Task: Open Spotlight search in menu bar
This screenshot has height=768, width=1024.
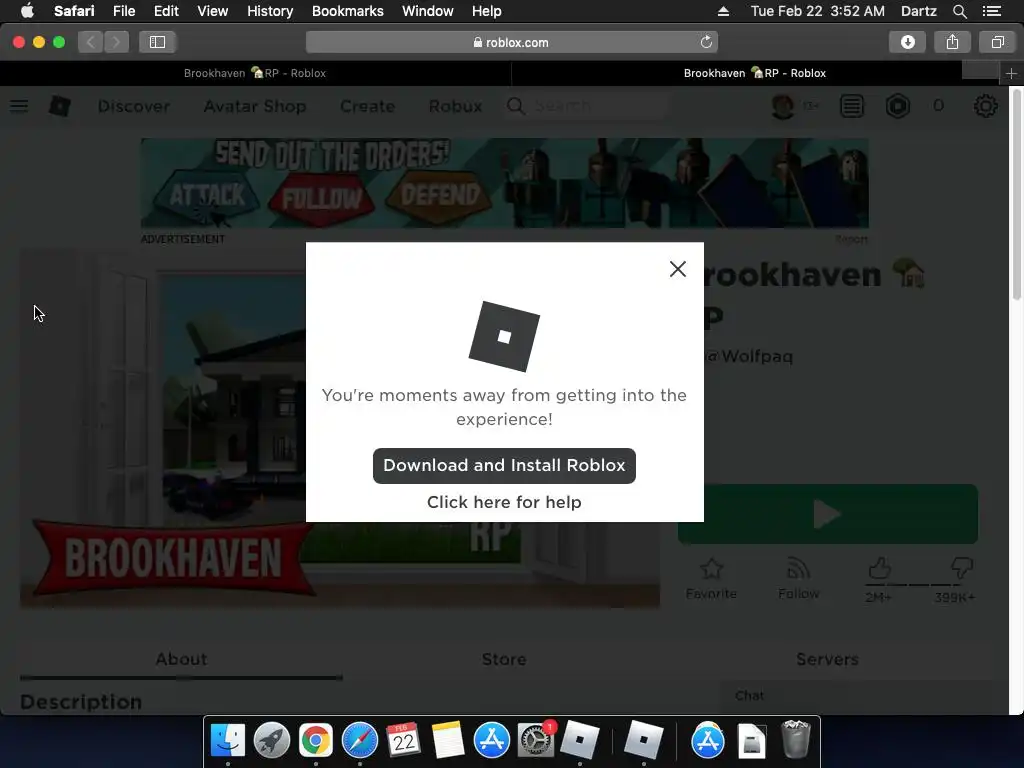Action: pos(959,11)
